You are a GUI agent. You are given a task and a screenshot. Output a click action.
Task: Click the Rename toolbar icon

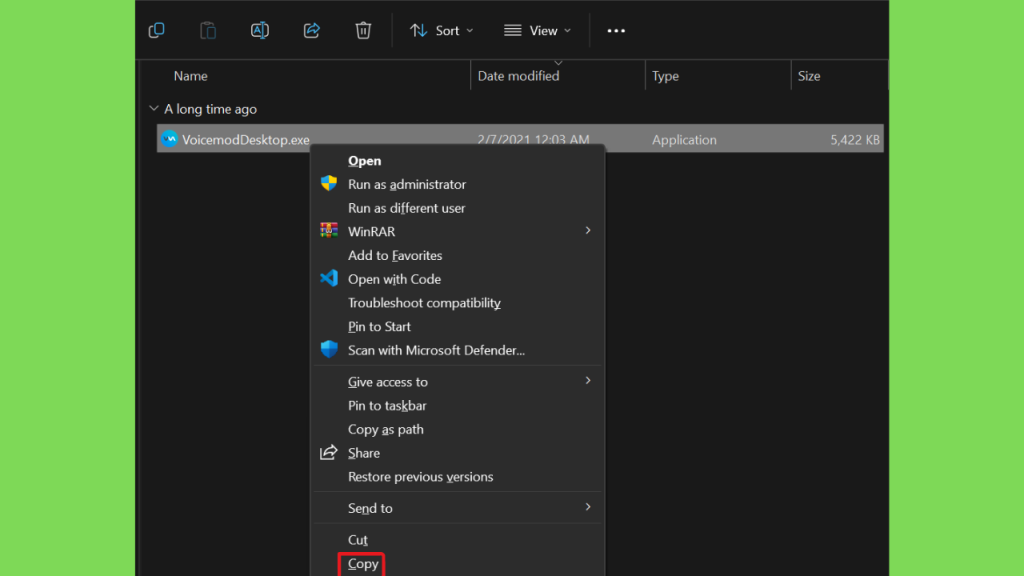259,30
